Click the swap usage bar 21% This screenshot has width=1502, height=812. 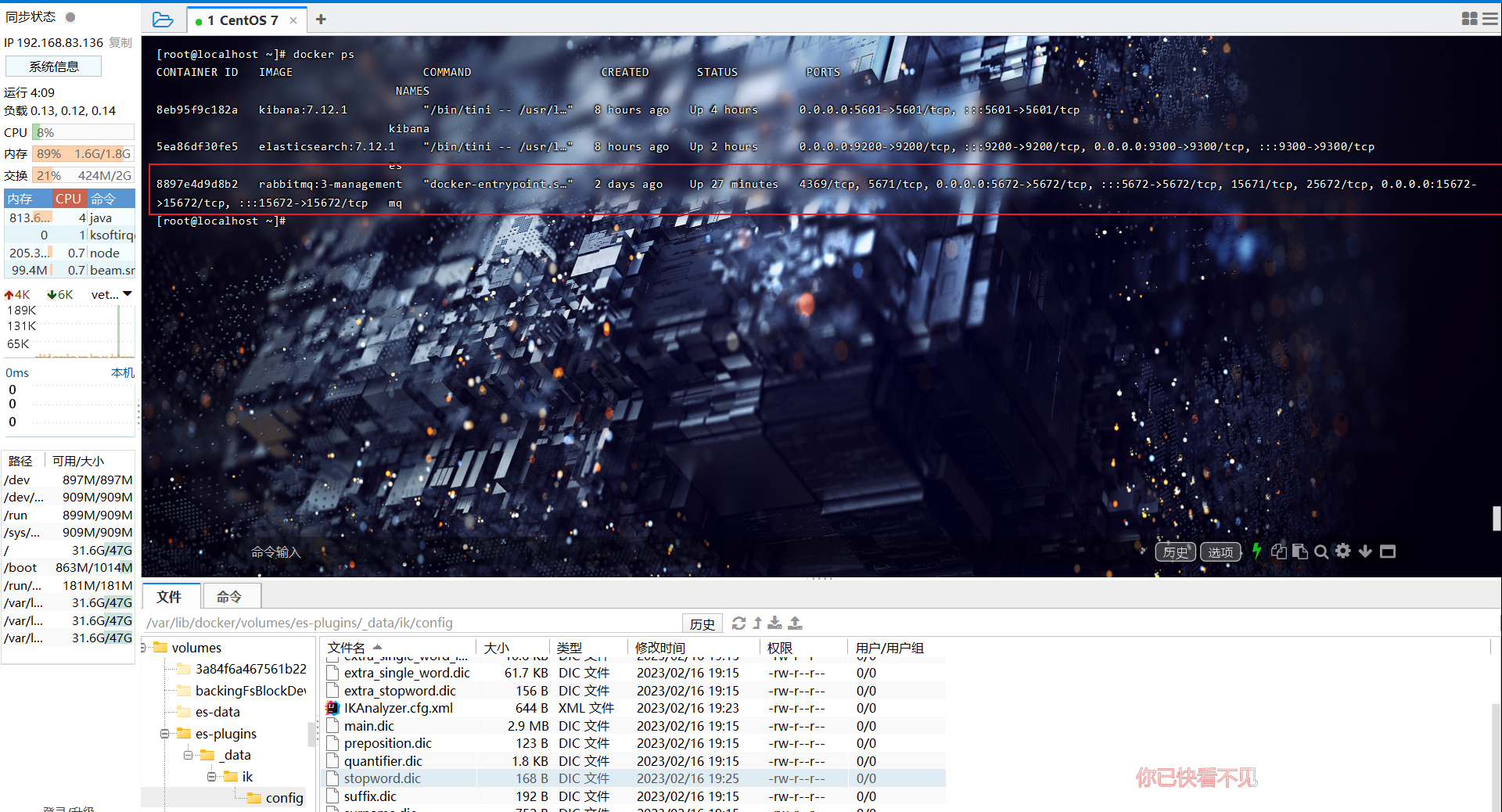point(84,175)
